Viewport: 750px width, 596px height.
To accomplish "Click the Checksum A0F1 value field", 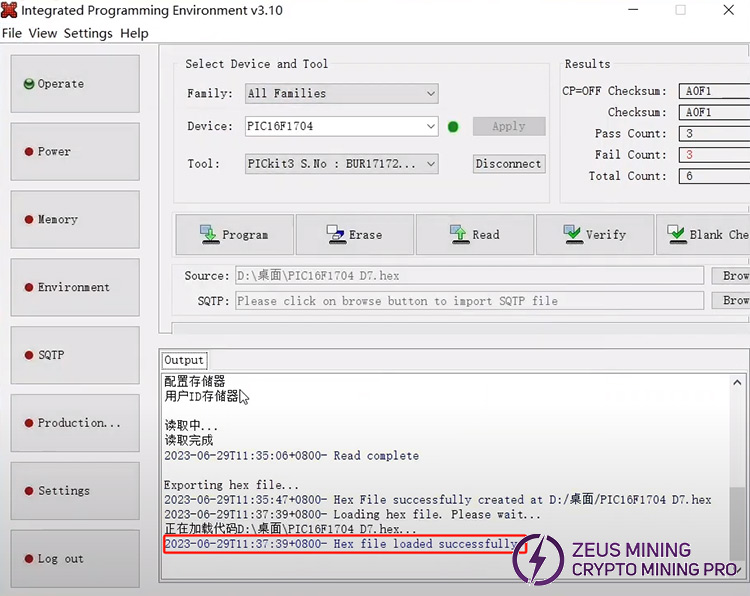I will coord(714,112).
